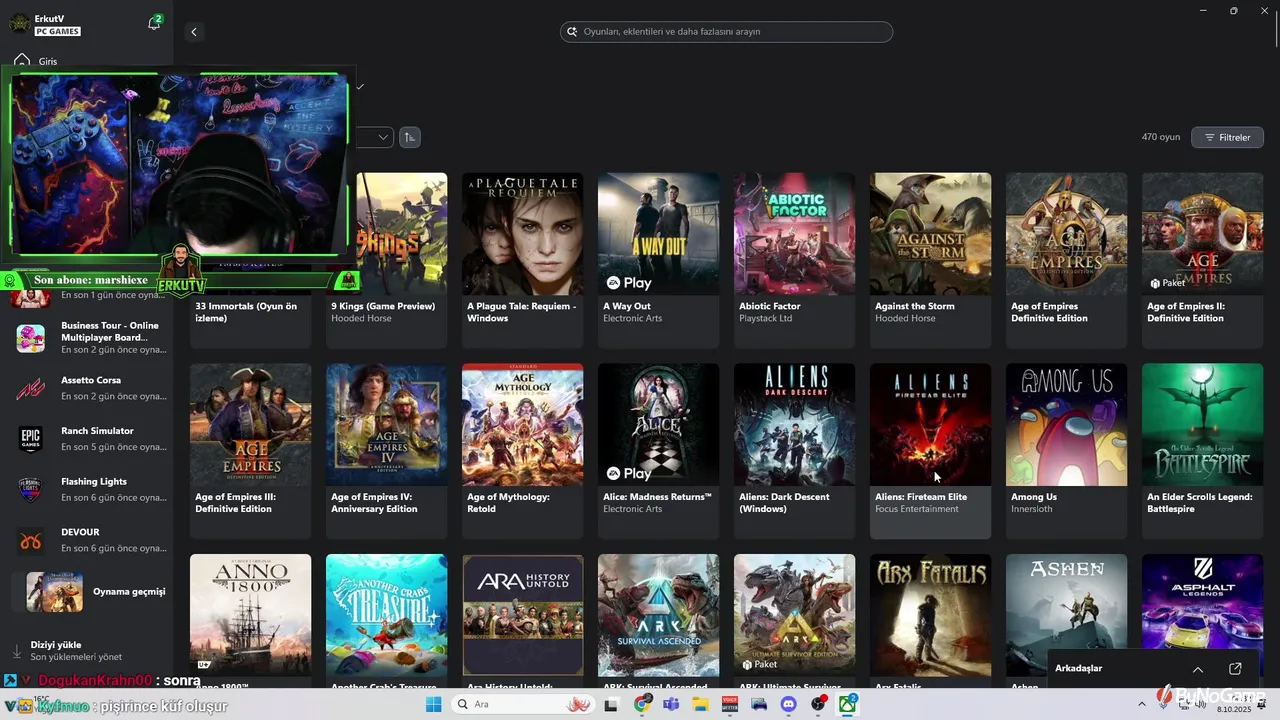The height and width of the screenshot is (720, 1280).
Task: Show hidden system tray icons
Action: click(x=1142, y=705)
